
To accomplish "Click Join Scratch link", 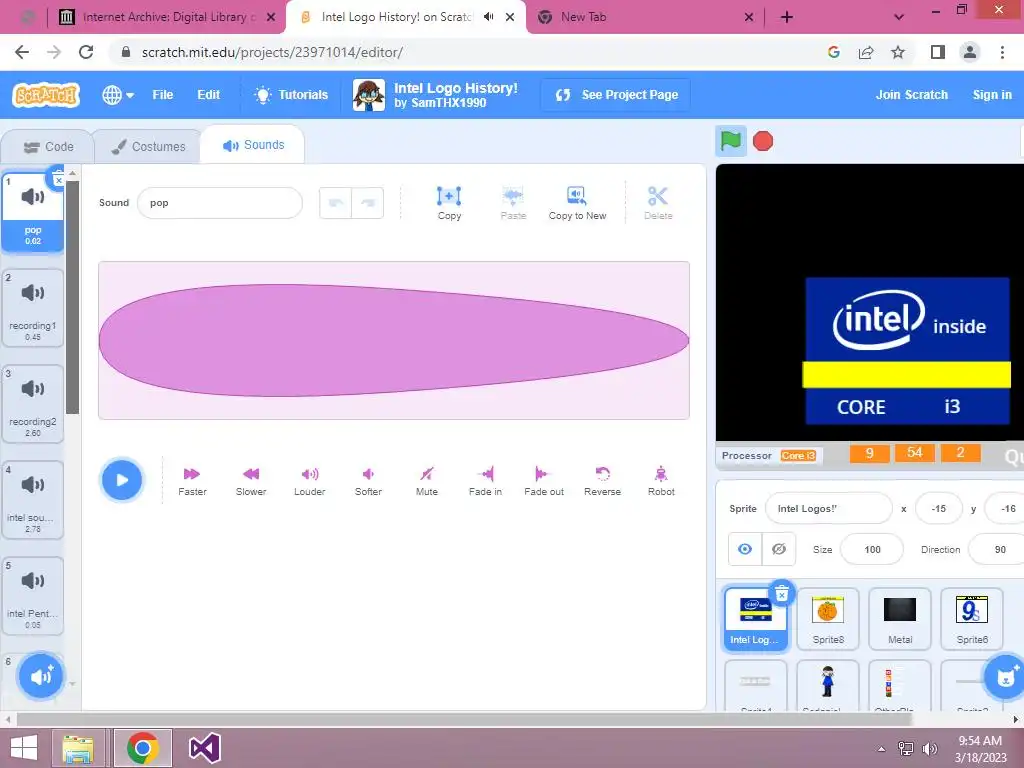I will tap(912, 95).
